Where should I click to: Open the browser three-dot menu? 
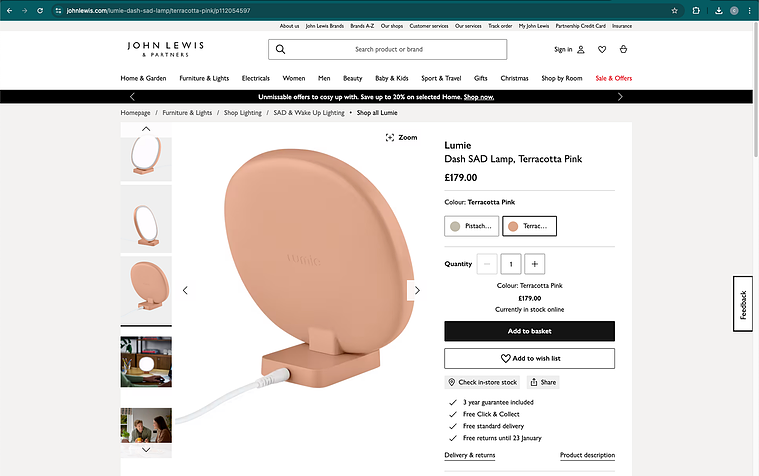pyautogui.click(x=749, y=10)
